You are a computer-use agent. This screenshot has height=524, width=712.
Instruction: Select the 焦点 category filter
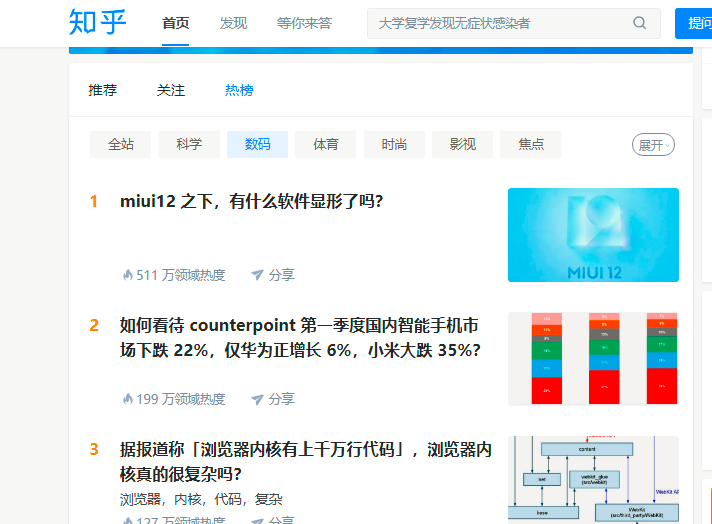pos(531,144)
